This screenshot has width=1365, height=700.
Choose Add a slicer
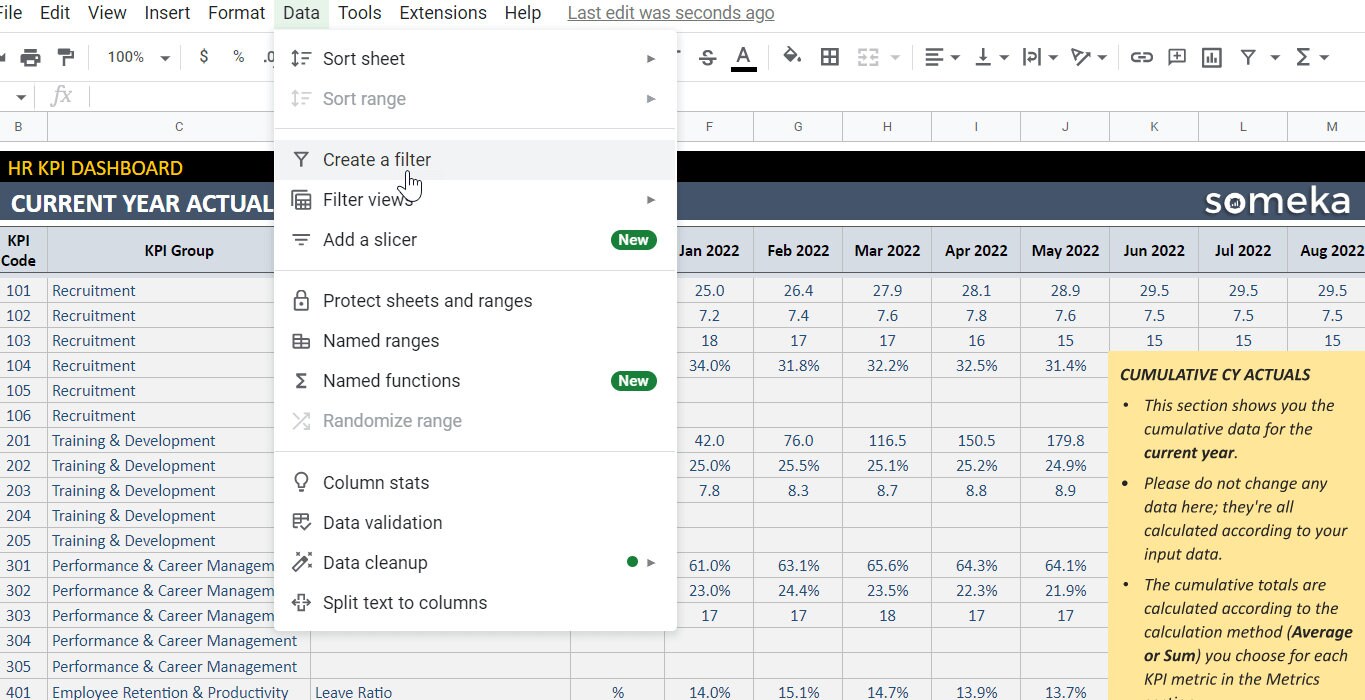[475, 240]
